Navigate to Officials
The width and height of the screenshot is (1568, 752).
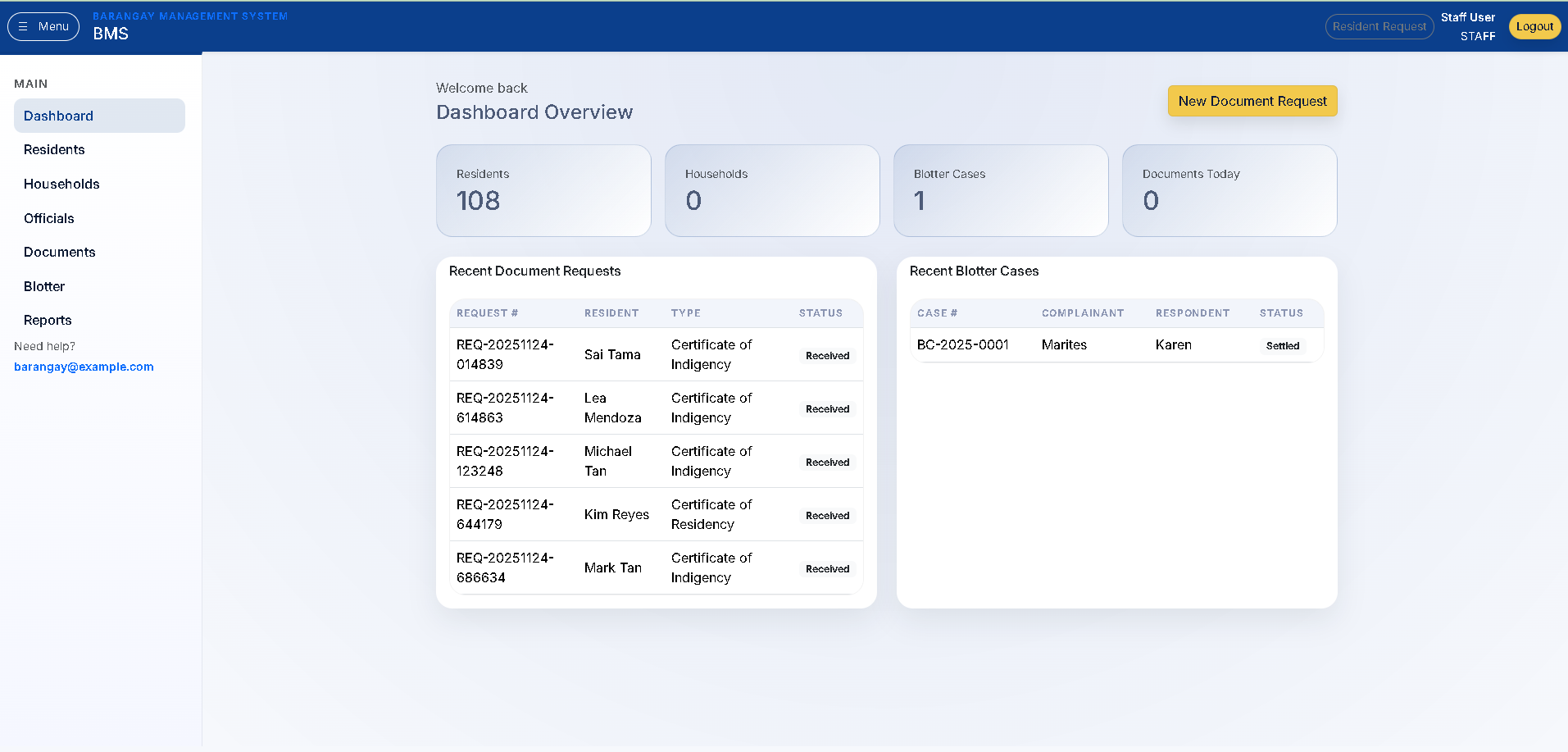tap(48, 218)
